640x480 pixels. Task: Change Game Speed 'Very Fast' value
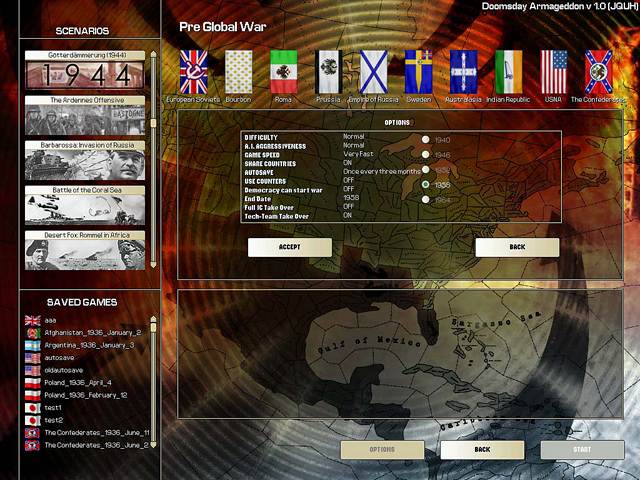(x=358, y=154)
